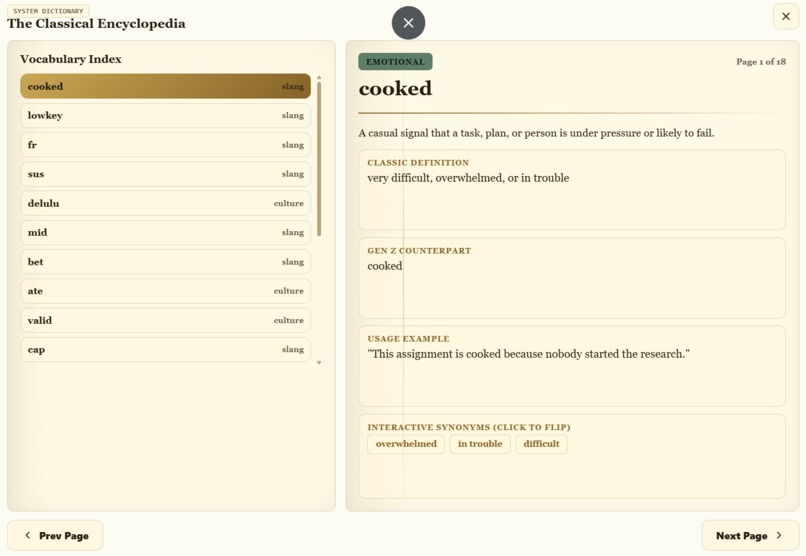Click the dark circular close icon

pos(408,23)
